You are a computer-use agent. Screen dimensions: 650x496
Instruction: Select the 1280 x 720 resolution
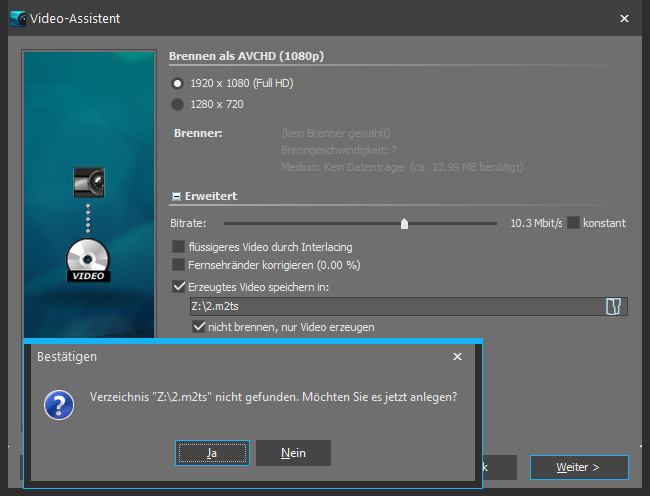[178, 104]
